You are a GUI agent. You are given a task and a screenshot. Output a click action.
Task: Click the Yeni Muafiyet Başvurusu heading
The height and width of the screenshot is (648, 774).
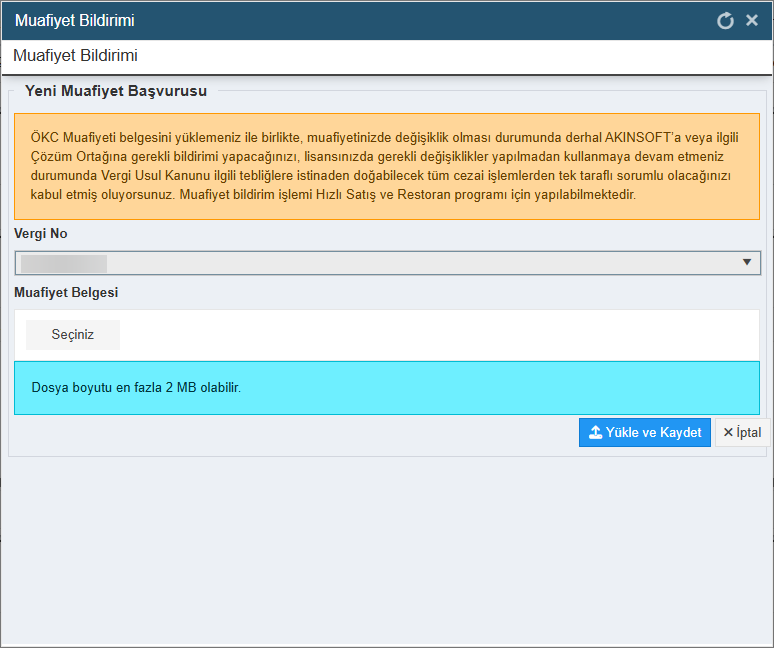(x=116, y=91)
